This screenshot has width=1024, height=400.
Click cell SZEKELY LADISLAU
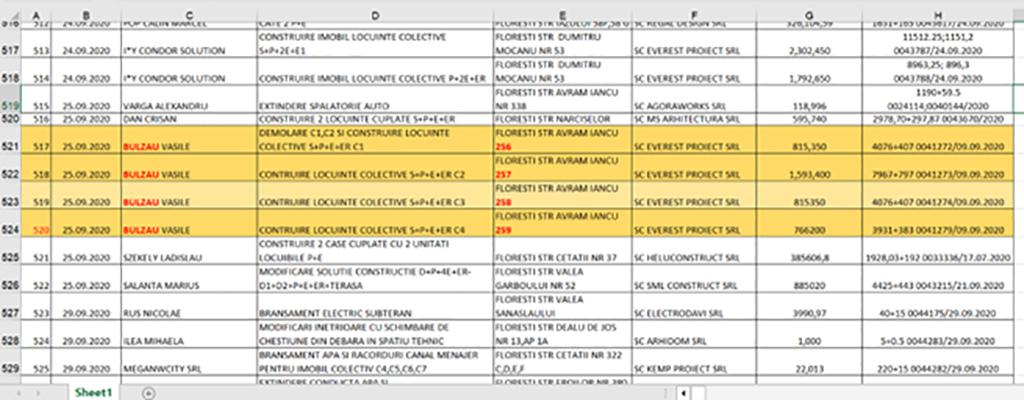pyautogui.click(x=189, y=250)
